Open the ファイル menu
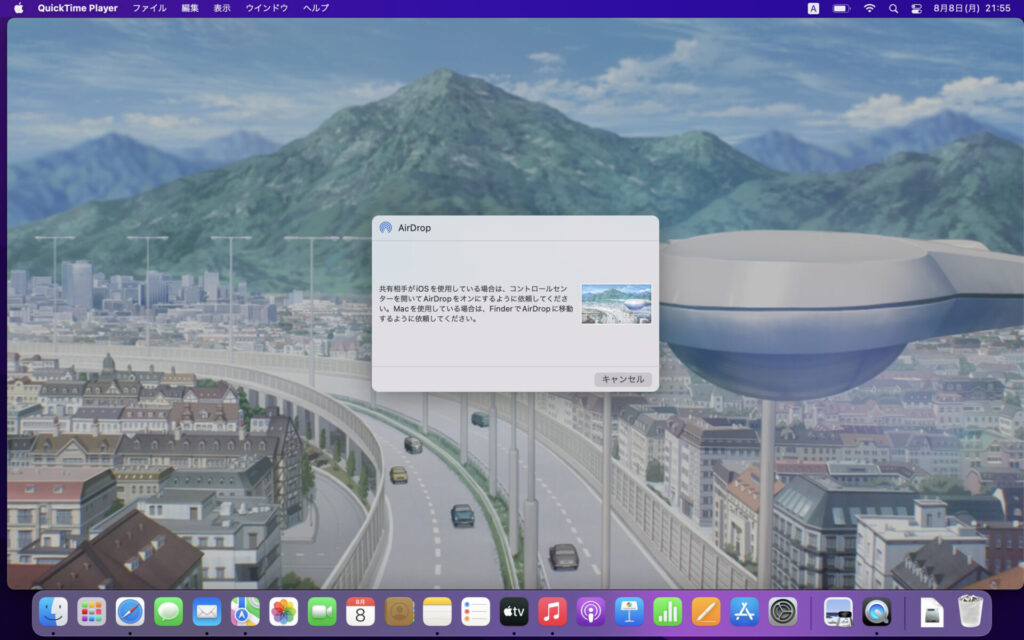Viewport: 1024px width, 640px height. (150, 8)
